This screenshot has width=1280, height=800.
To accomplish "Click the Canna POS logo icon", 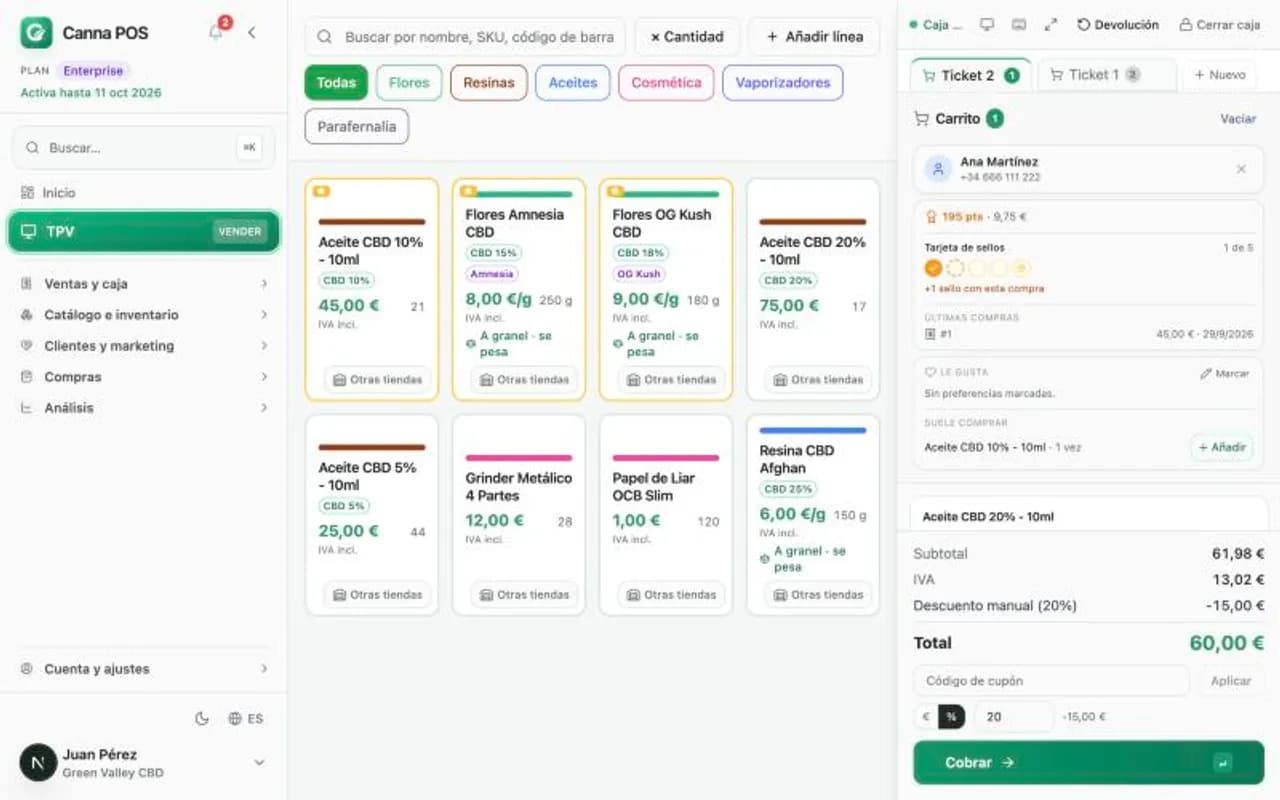I will (37, 32).
